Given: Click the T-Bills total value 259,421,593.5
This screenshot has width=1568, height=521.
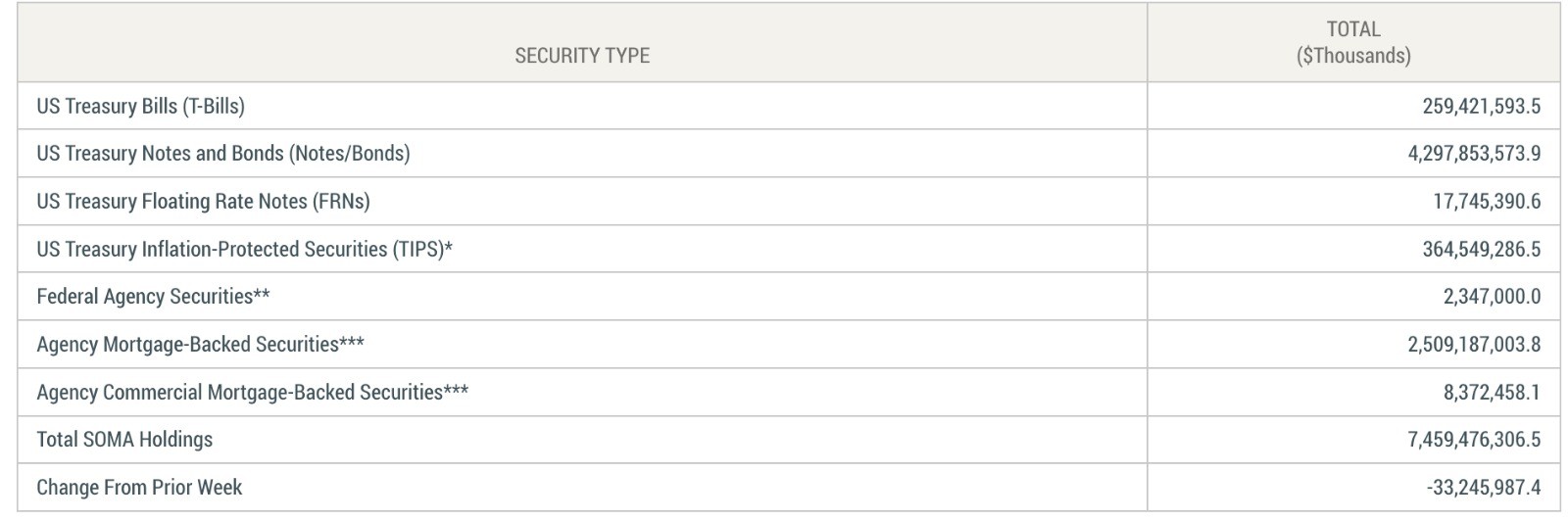Looking at the screenshot, I should pyautogui.click(x=1481, y=106).
